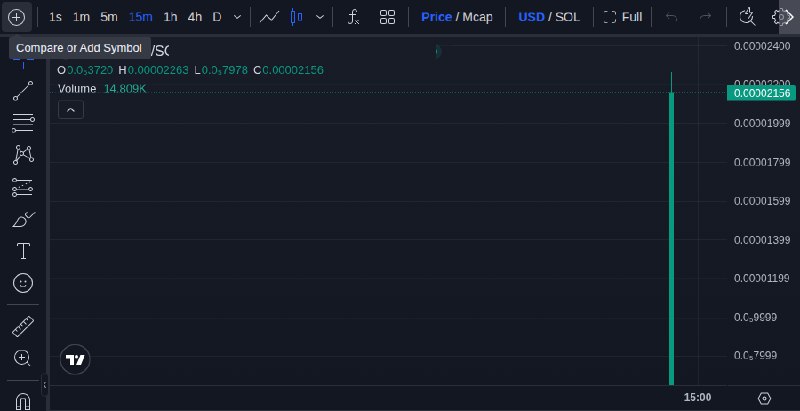Collapse the indicator legend chevron

point(71,110)
